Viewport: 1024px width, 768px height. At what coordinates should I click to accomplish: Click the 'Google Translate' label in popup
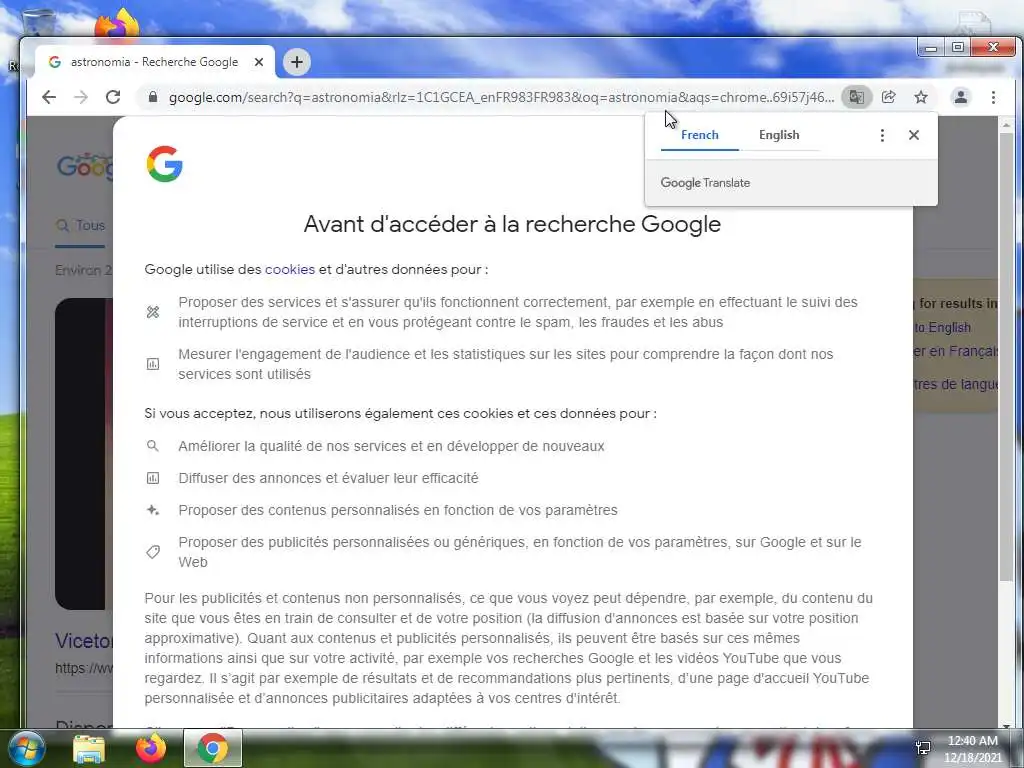pyautogui.click(x=705, y=183)
